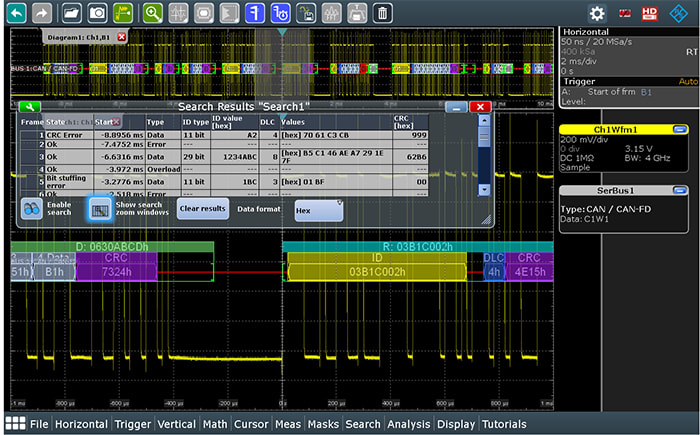Minimize the SerBus1 signal box
The width and height of the screenshot is (700, 435).
pyautogui.click(x=680, y=190)
